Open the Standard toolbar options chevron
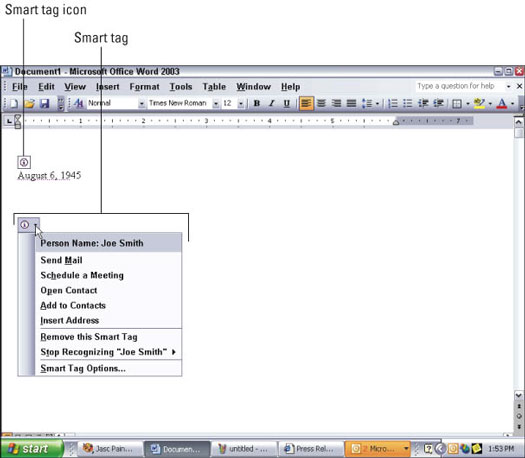 point(60,104)
